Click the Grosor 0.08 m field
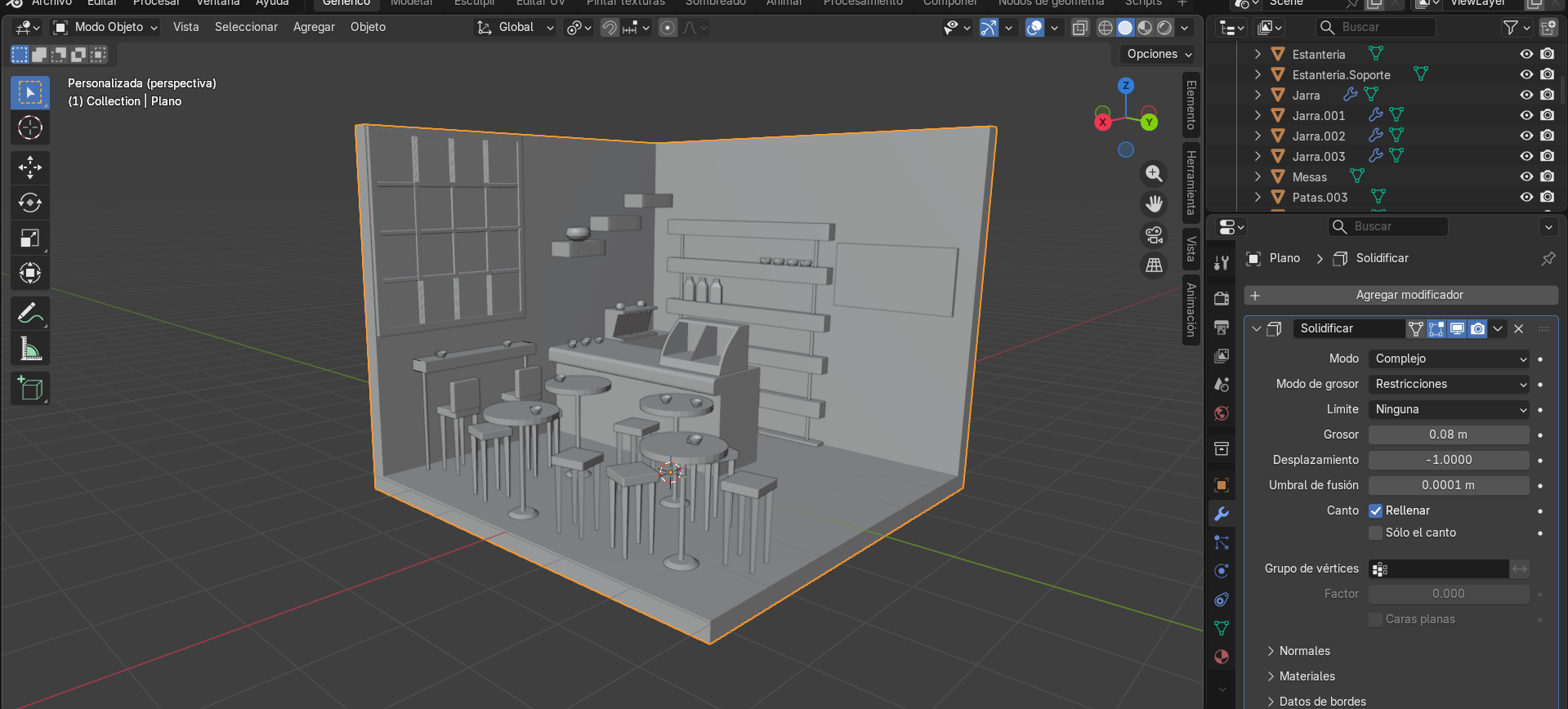This screenshot has height=709, width=1568. 1449,435
